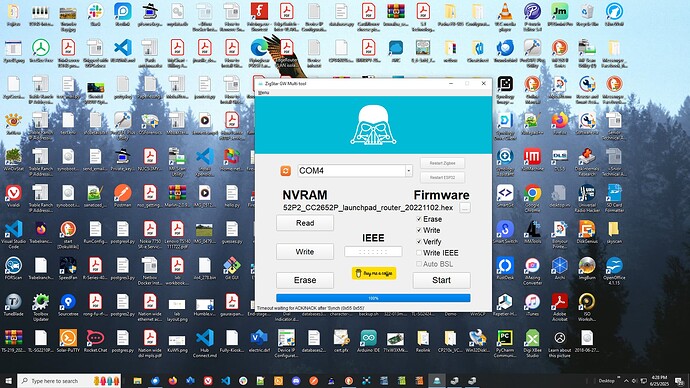Open the Windows Start button
The width and height of the screenshot is (690, 388).
[8, 381]
